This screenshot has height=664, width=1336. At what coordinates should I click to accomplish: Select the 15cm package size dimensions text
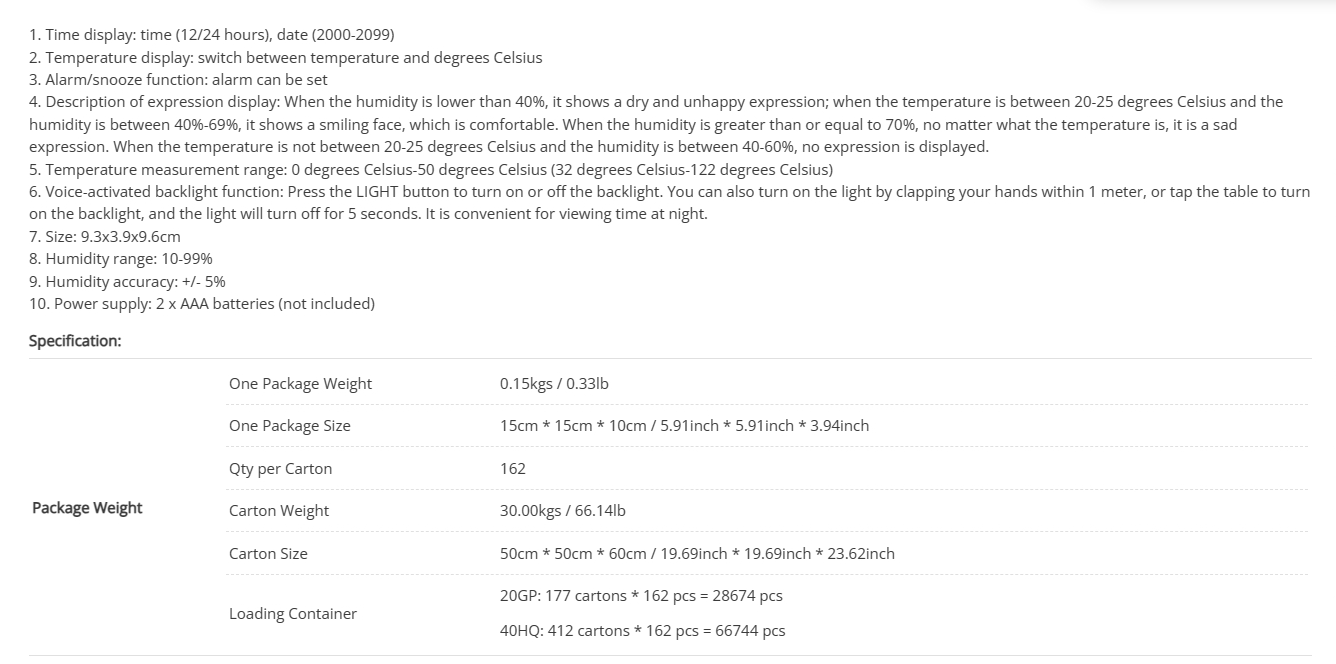pos(685,426)
